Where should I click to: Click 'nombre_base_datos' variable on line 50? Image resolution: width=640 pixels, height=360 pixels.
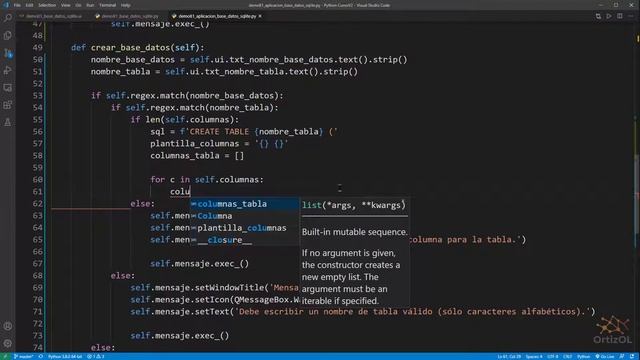pos(133,60)
